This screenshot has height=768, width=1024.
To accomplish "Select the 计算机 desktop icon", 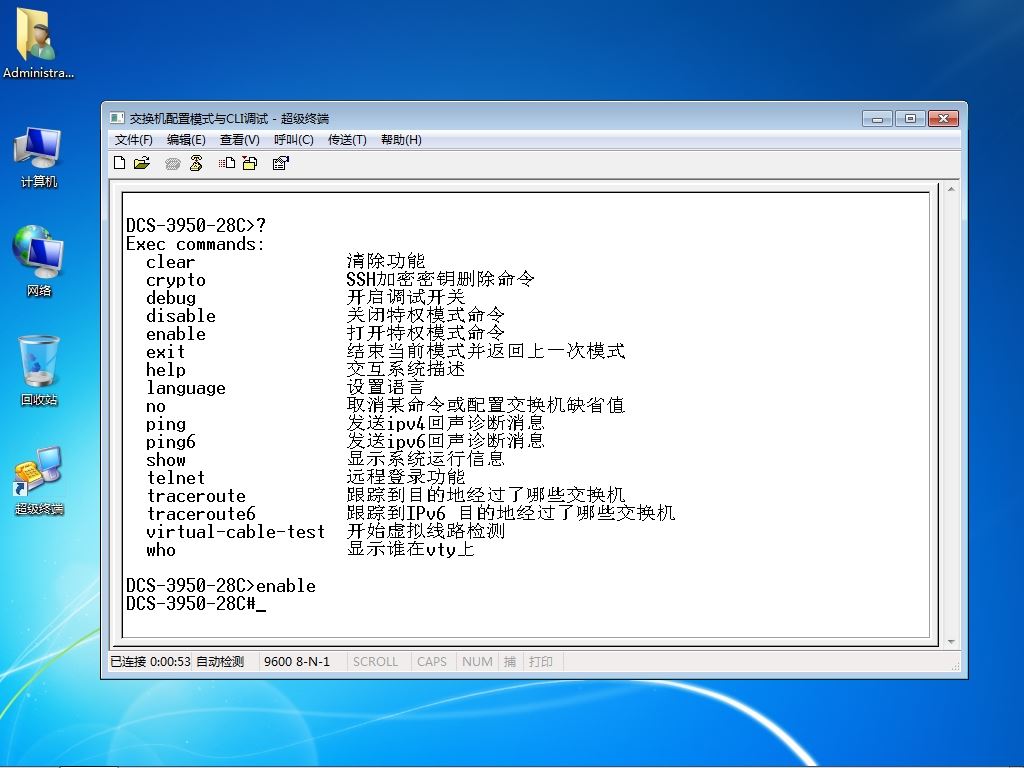I will [x=39, y=157].
